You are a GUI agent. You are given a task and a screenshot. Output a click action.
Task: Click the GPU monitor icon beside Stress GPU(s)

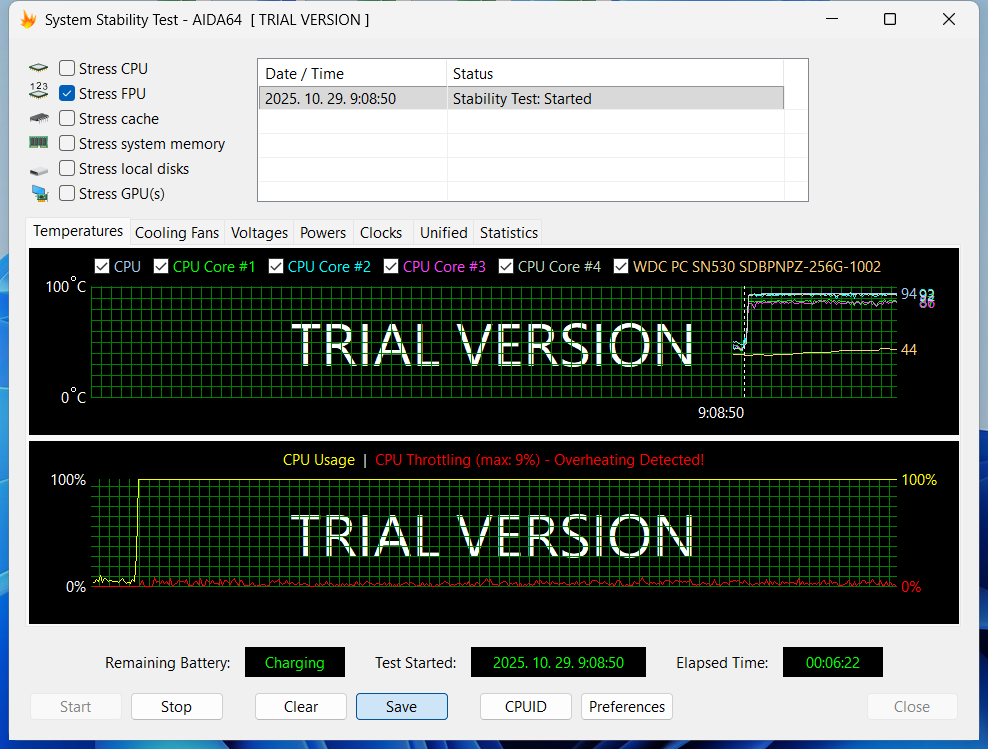(x=39, y=193)
